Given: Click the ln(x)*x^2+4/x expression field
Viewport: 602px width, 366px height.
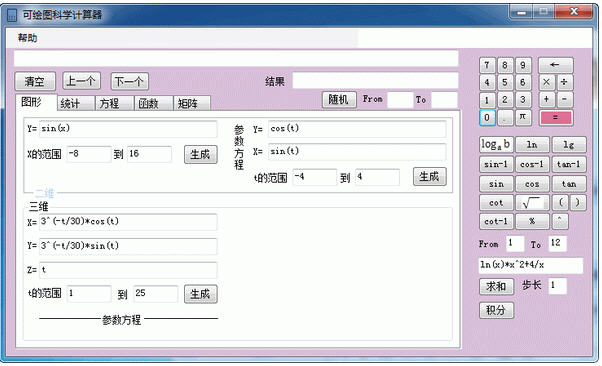Looking at the screenshot, I should (x=531, y=265).
